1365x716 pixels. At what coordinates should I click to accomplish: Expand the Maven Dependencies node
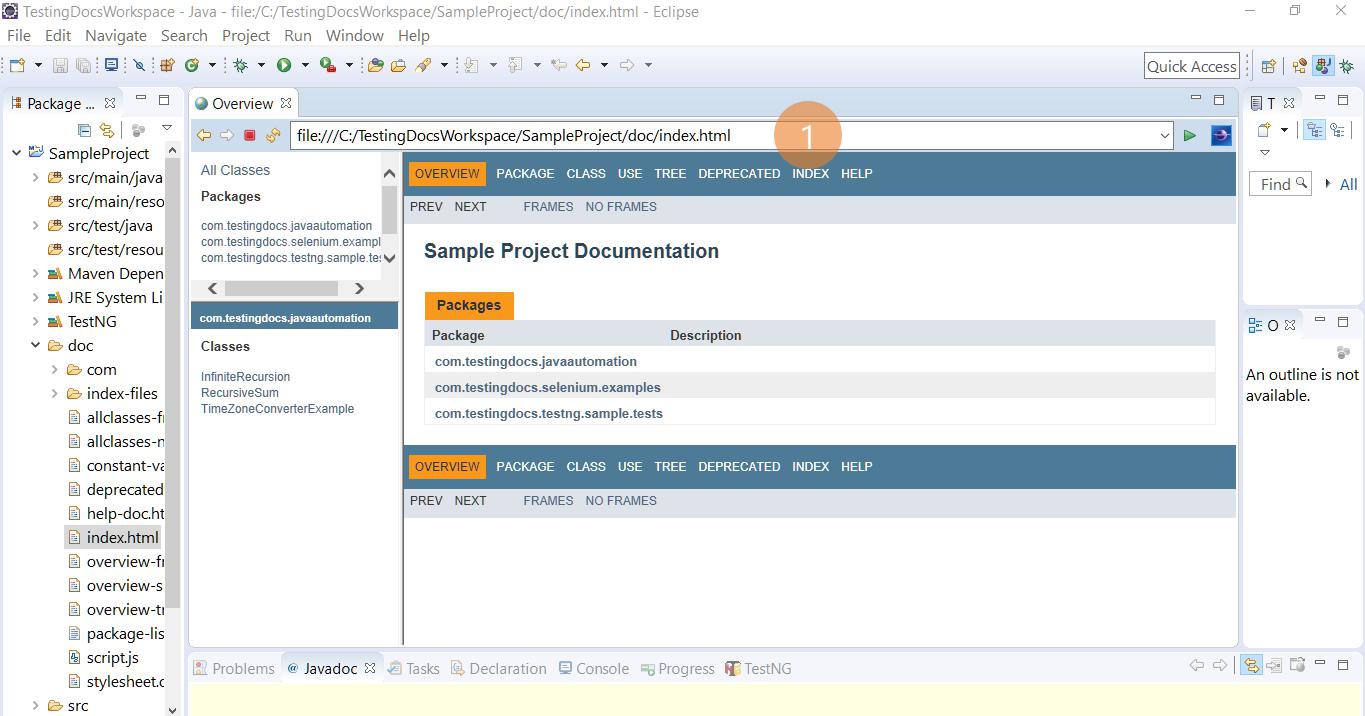pyautogui.click(x=35, y=273)
